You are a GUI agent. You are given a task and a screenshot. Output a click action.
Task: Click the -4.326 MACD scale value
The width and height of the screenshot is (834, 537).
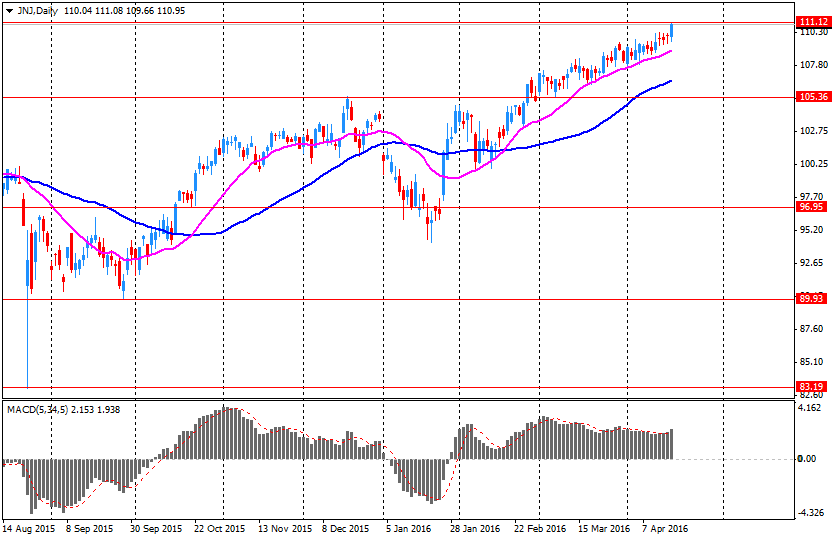pos(811,513)
